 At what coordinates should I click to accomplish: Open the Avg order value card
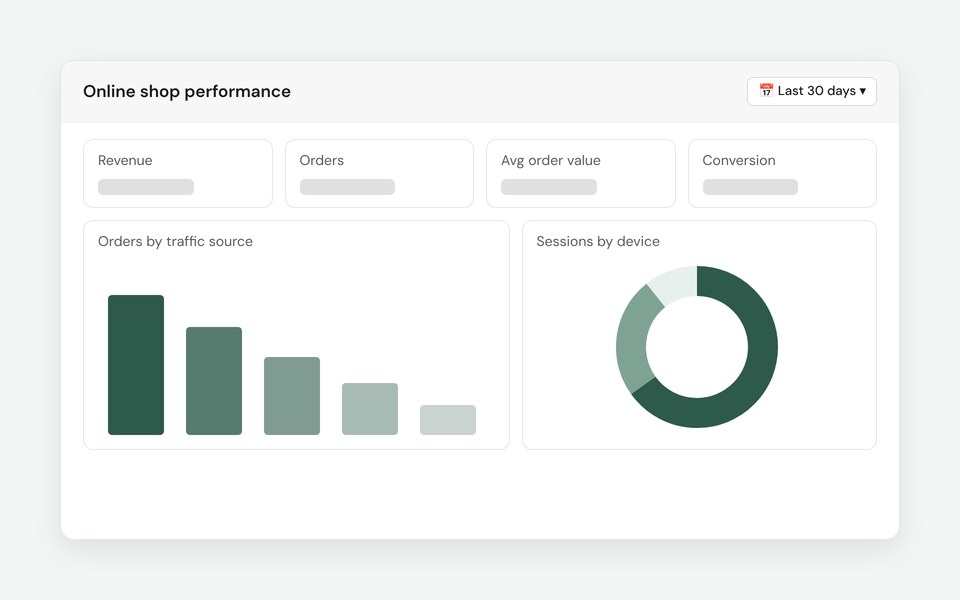[x=581, y=173]
